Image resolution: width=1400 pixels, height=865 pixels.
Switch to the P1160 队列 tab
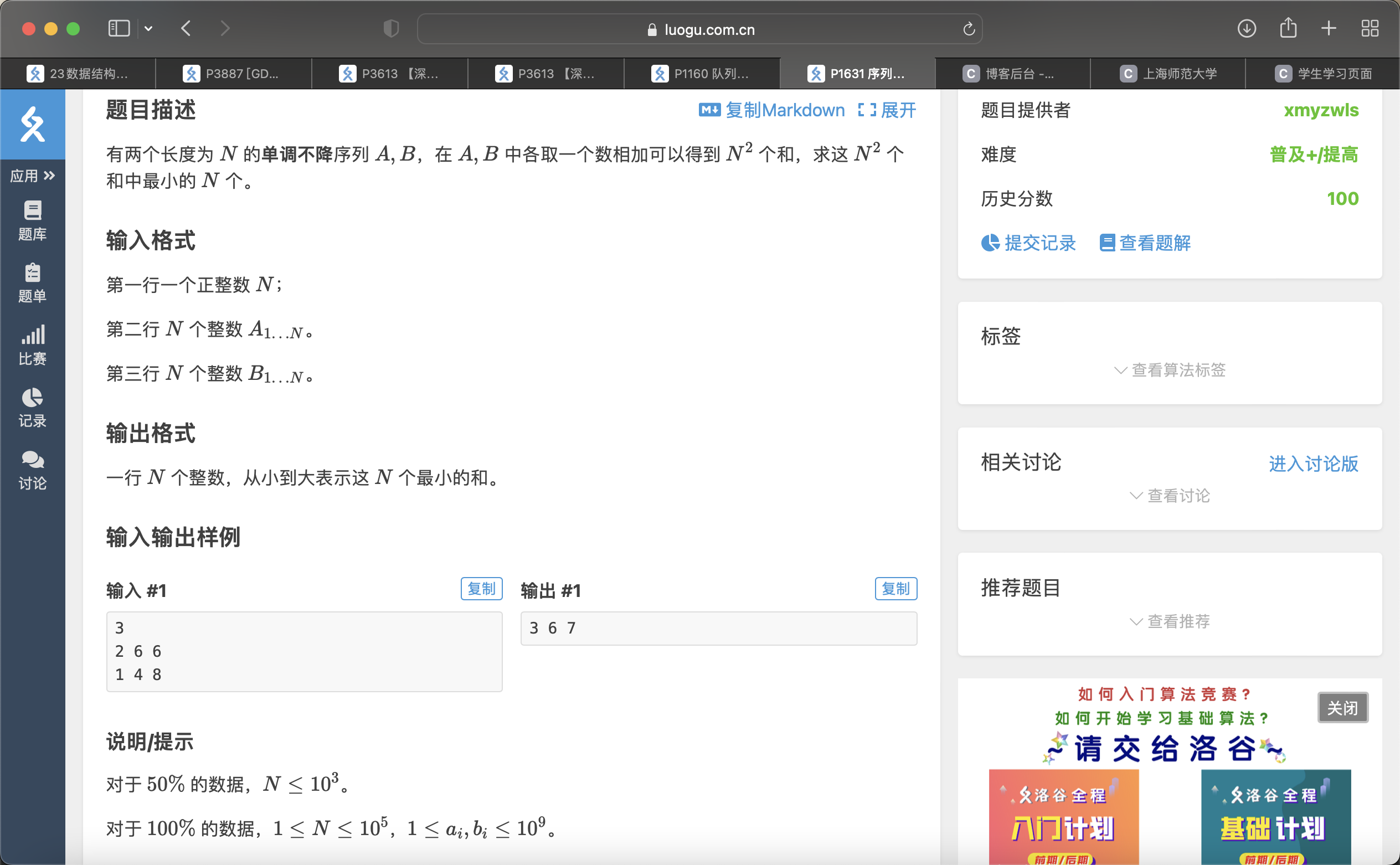702,74
